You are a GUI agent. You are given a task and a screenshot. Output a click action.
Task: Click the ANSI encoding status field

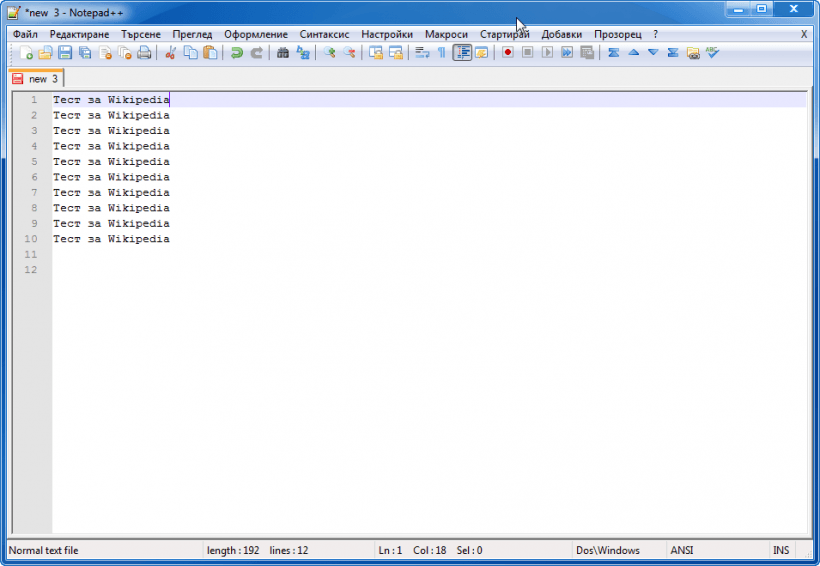tap(681, 550)
